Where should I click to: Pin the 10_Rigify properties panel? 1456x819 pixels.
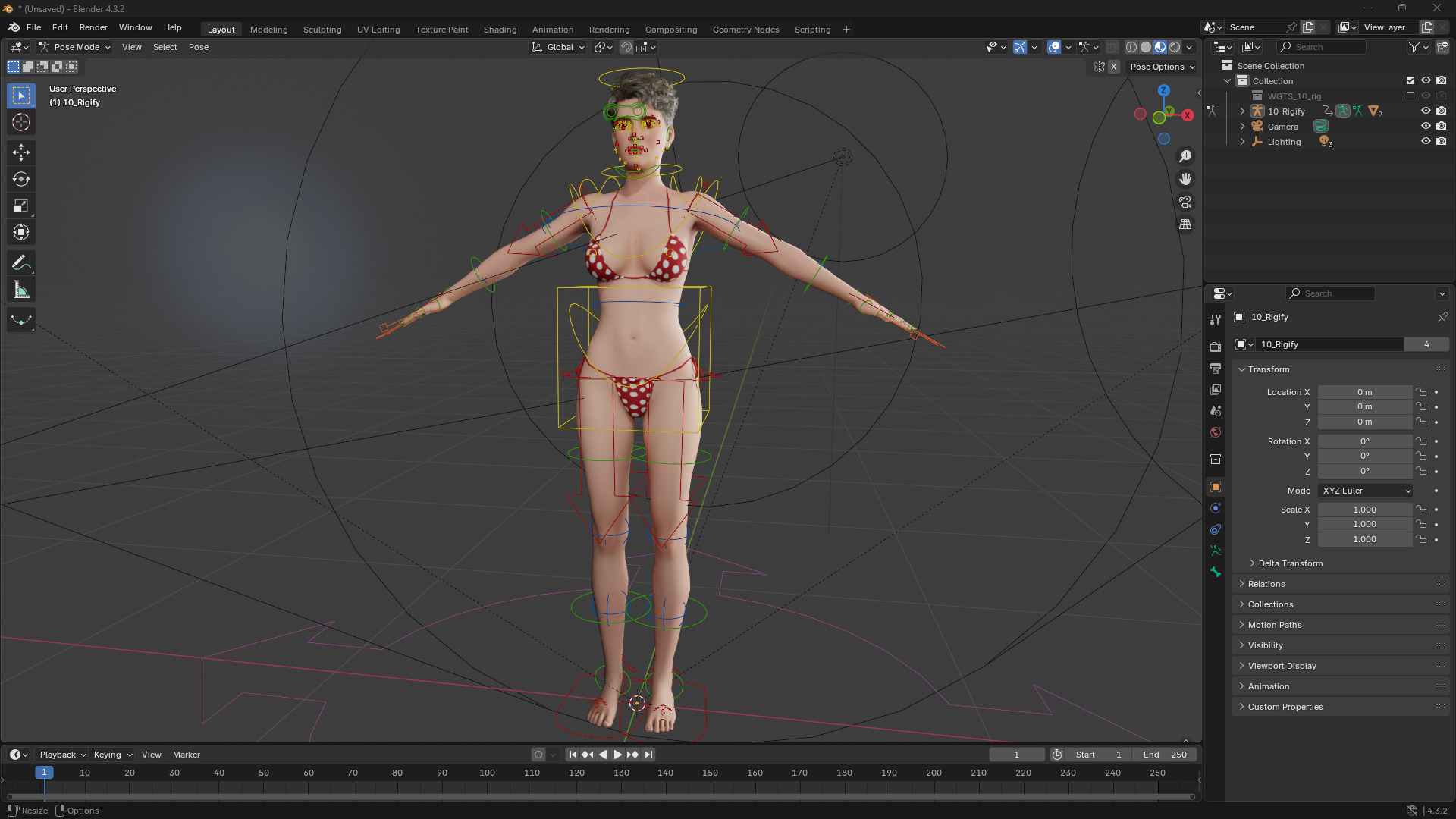[1442, 317]
